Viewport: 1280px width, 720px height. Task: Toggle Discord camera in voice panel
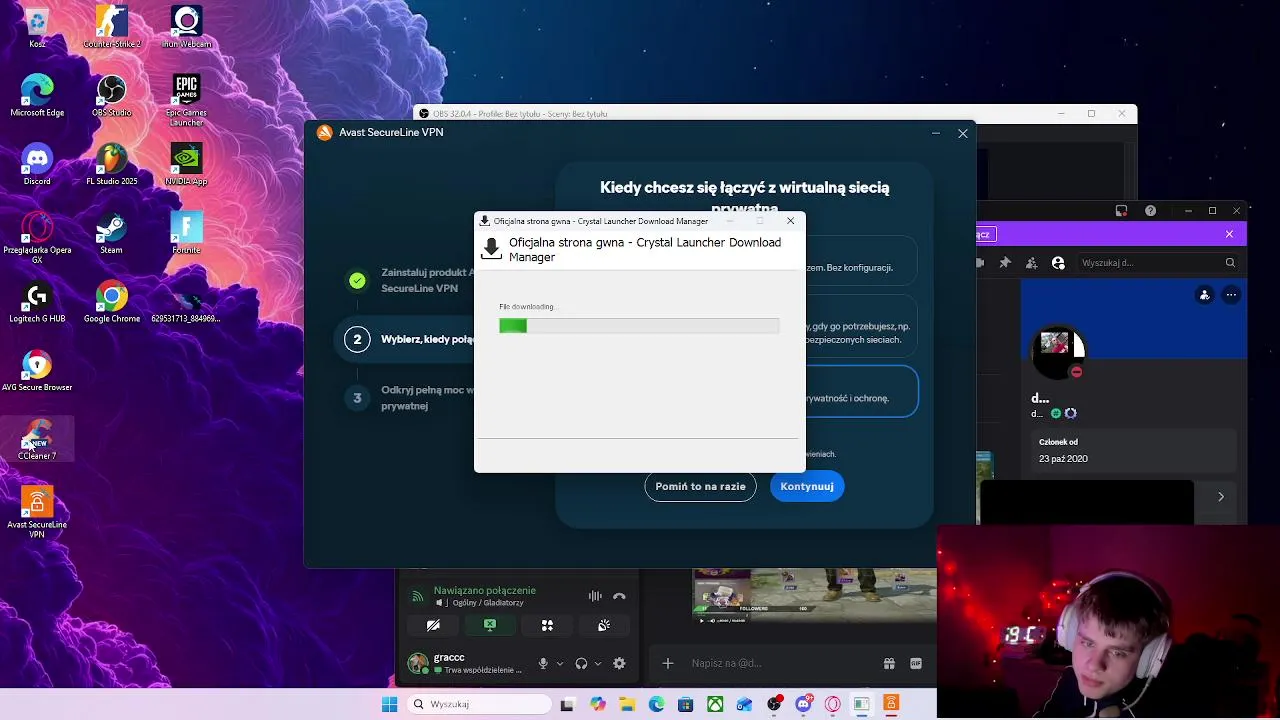coord(433,625)
